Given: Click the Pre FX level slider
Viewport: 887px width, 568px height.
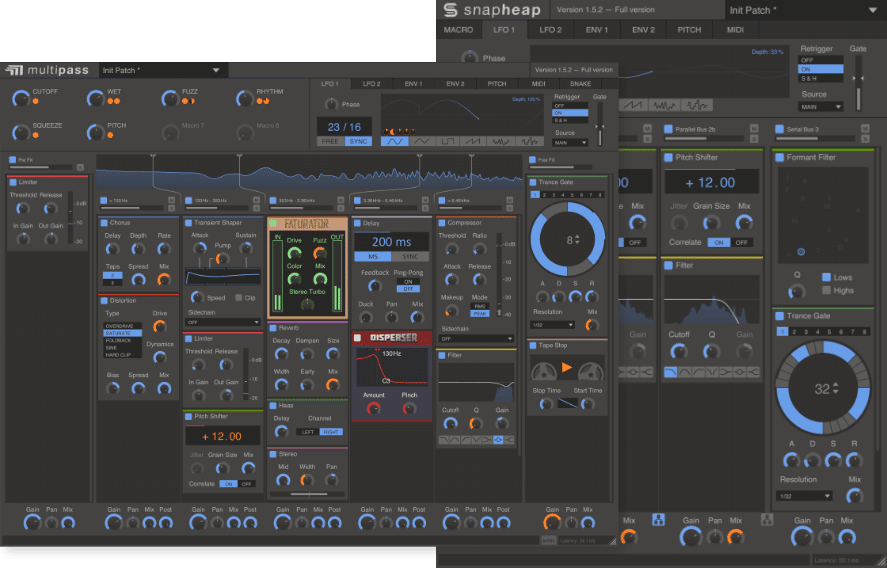Looking at the screenshot, I should click(x=41, y=167).
